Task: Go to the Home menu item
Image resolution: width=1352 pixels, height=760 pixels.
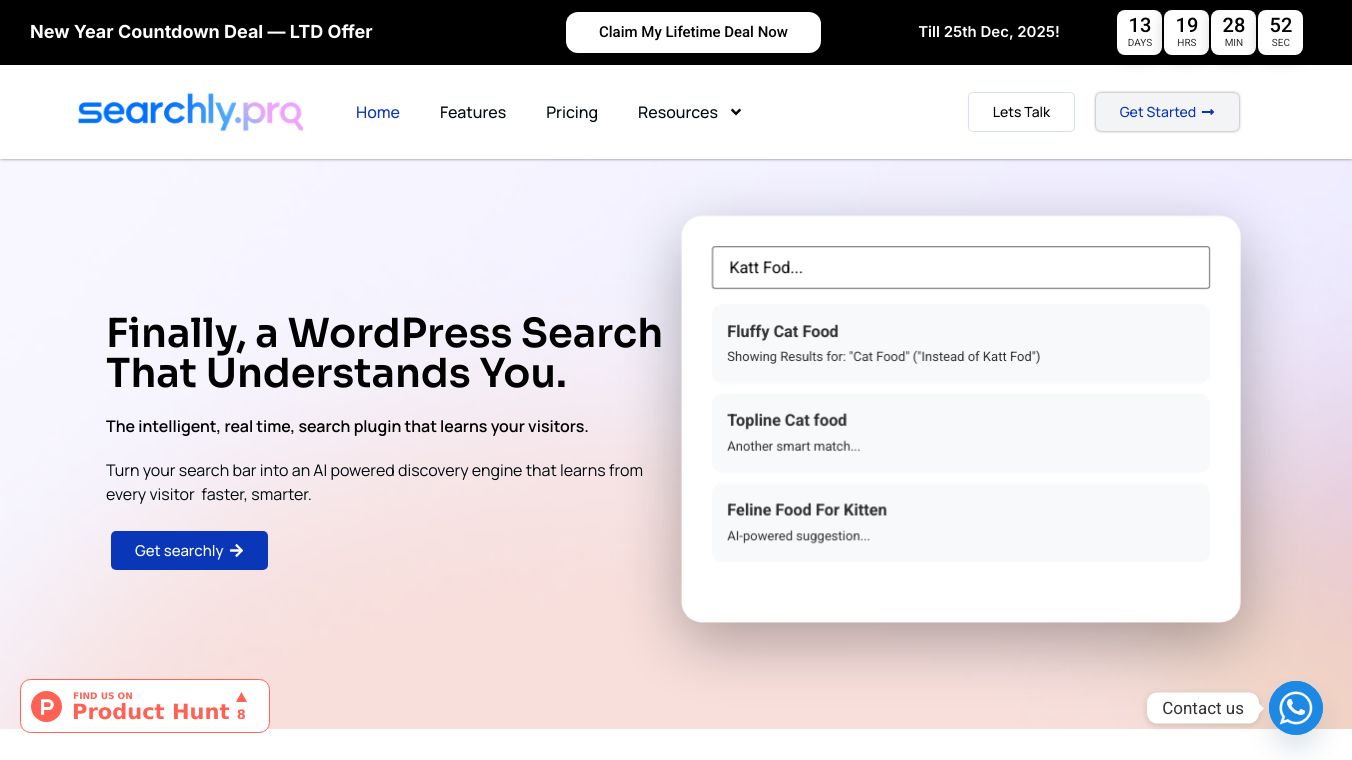Action: (378, 112)
